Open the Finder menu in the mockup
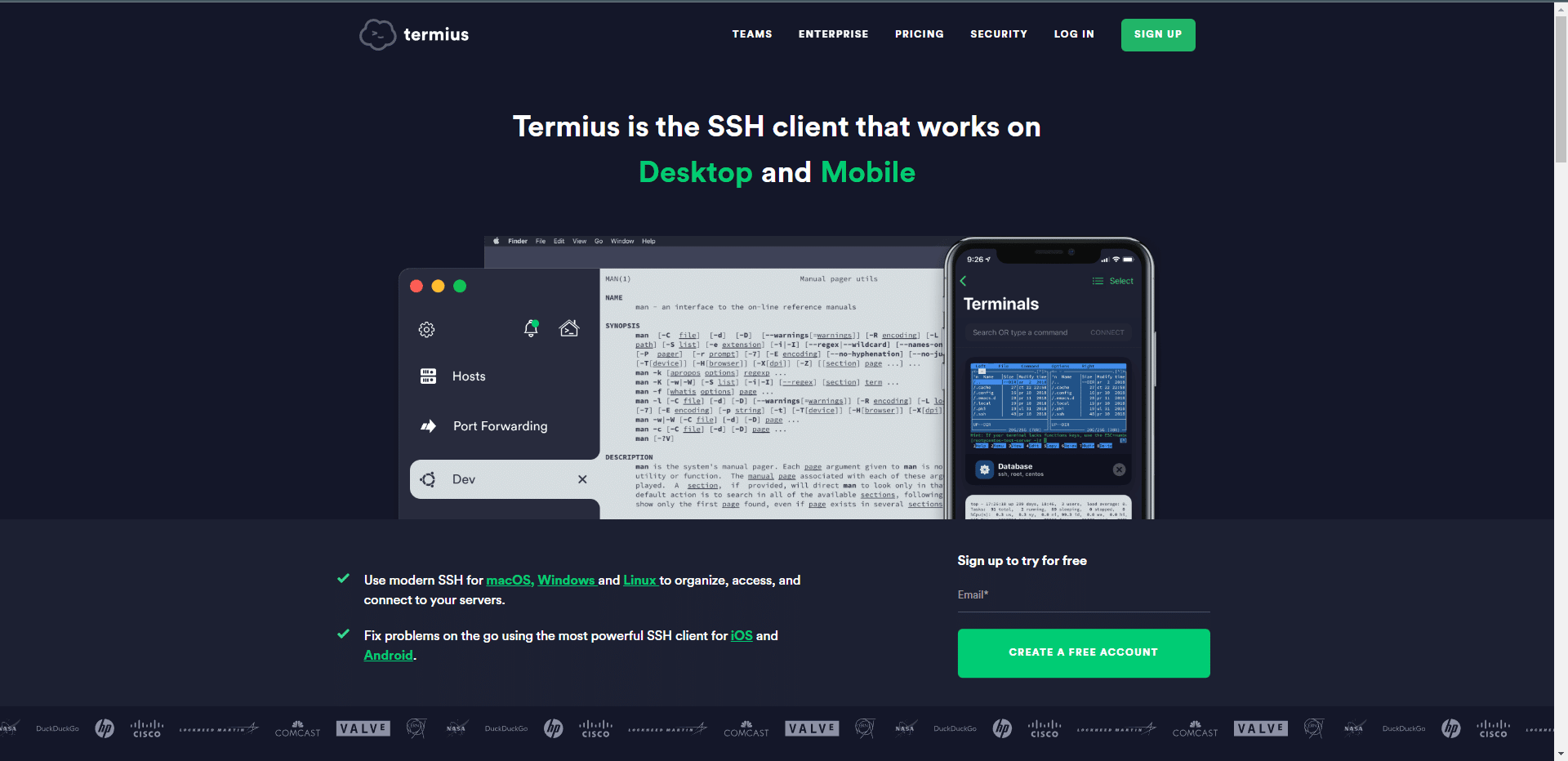This screenshot has height=761, width=1568. pyautogui.click(x=518, y=241)
